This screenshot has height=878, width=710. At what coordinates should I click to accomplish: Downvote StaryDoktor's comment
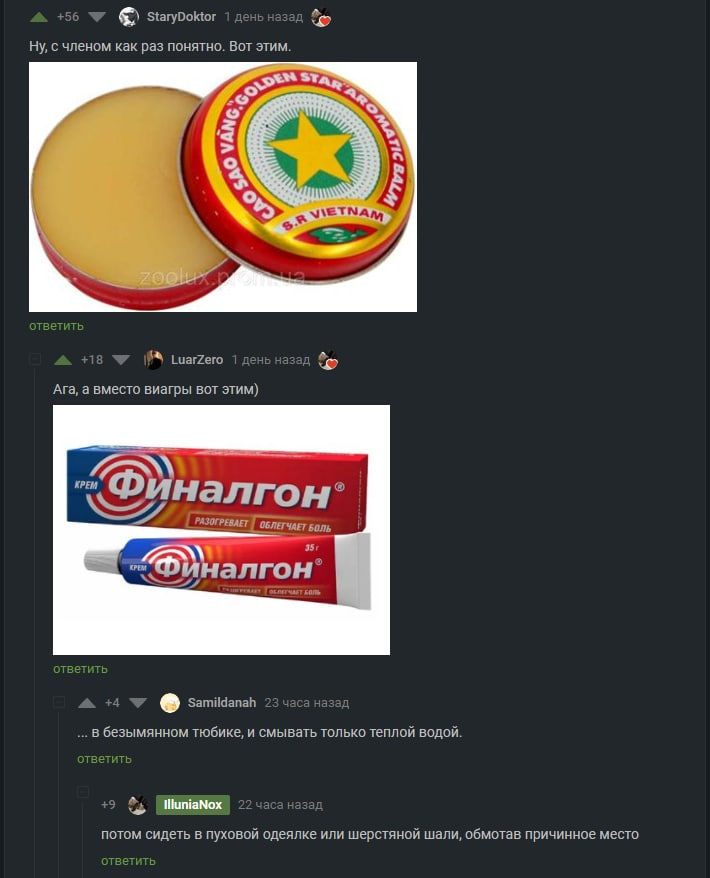coord(97,17)
